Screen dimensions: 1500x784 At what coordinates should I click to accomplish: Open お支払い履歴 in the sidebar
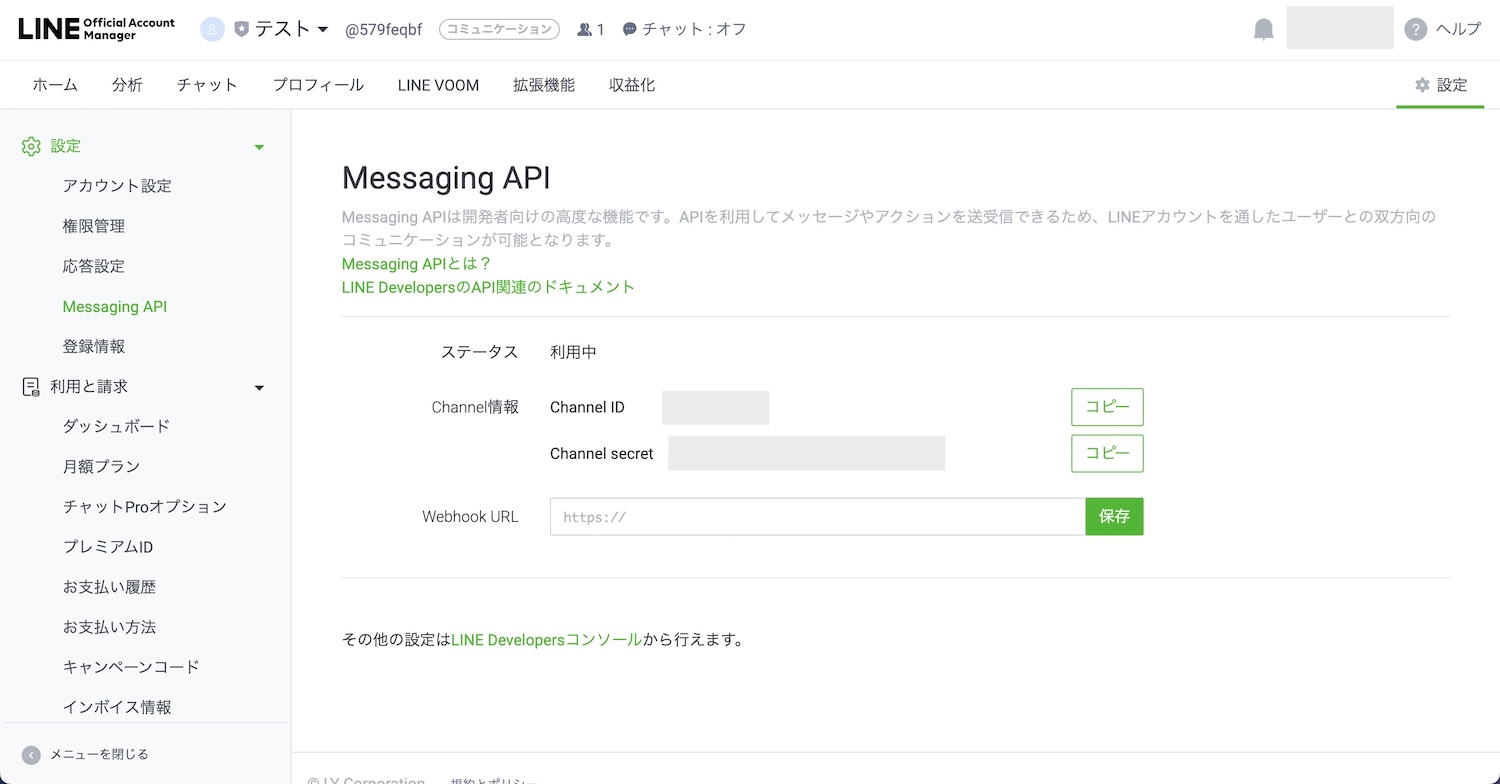click(109, 587)
